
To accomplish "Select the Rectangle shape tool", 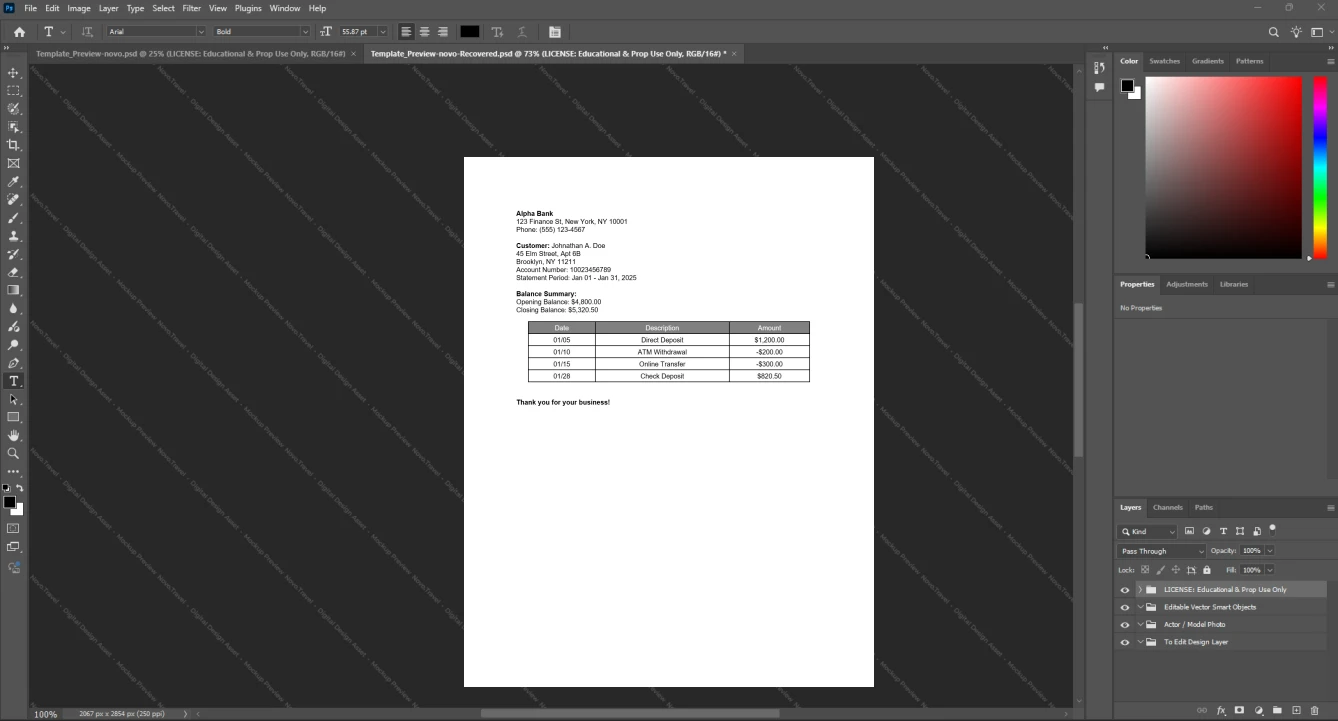I will 13,417.
